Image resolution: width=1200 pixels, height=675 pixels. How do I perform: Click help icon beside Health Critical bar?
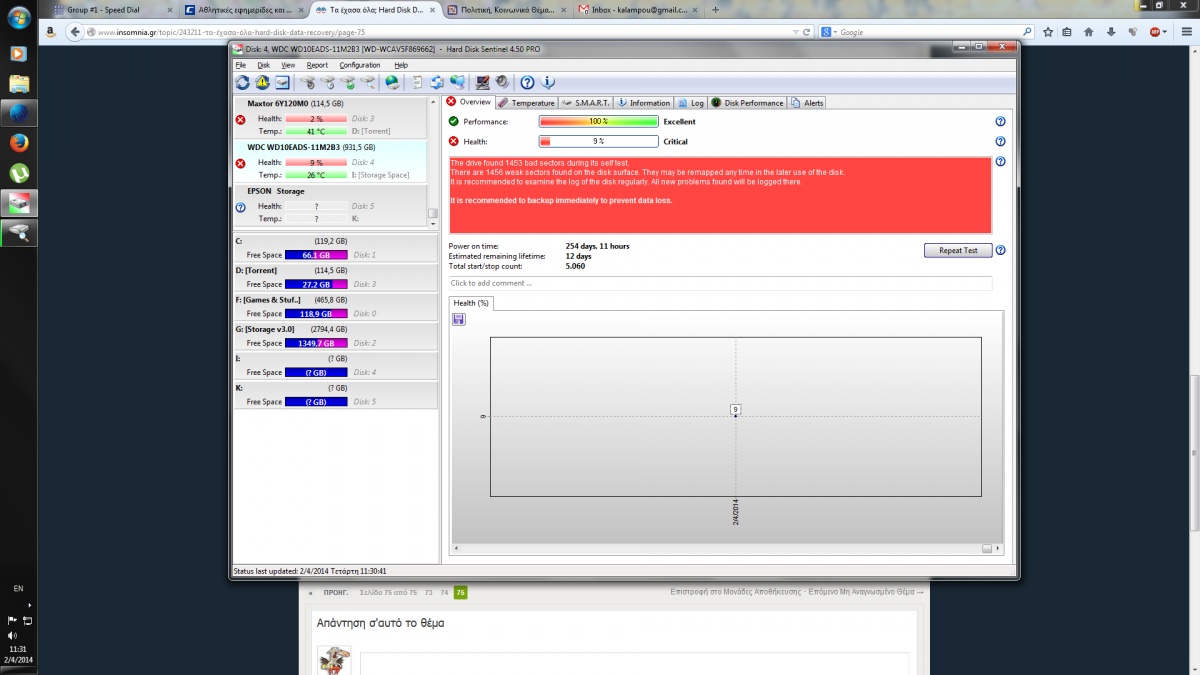[x=1000, y=141]
